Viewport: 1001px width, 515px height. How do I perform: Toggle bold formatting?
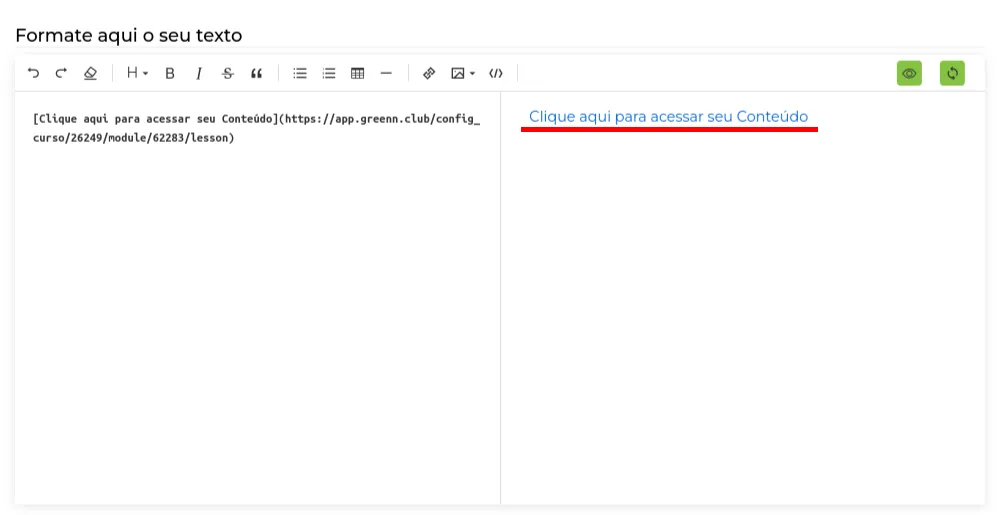click(170, 73)
